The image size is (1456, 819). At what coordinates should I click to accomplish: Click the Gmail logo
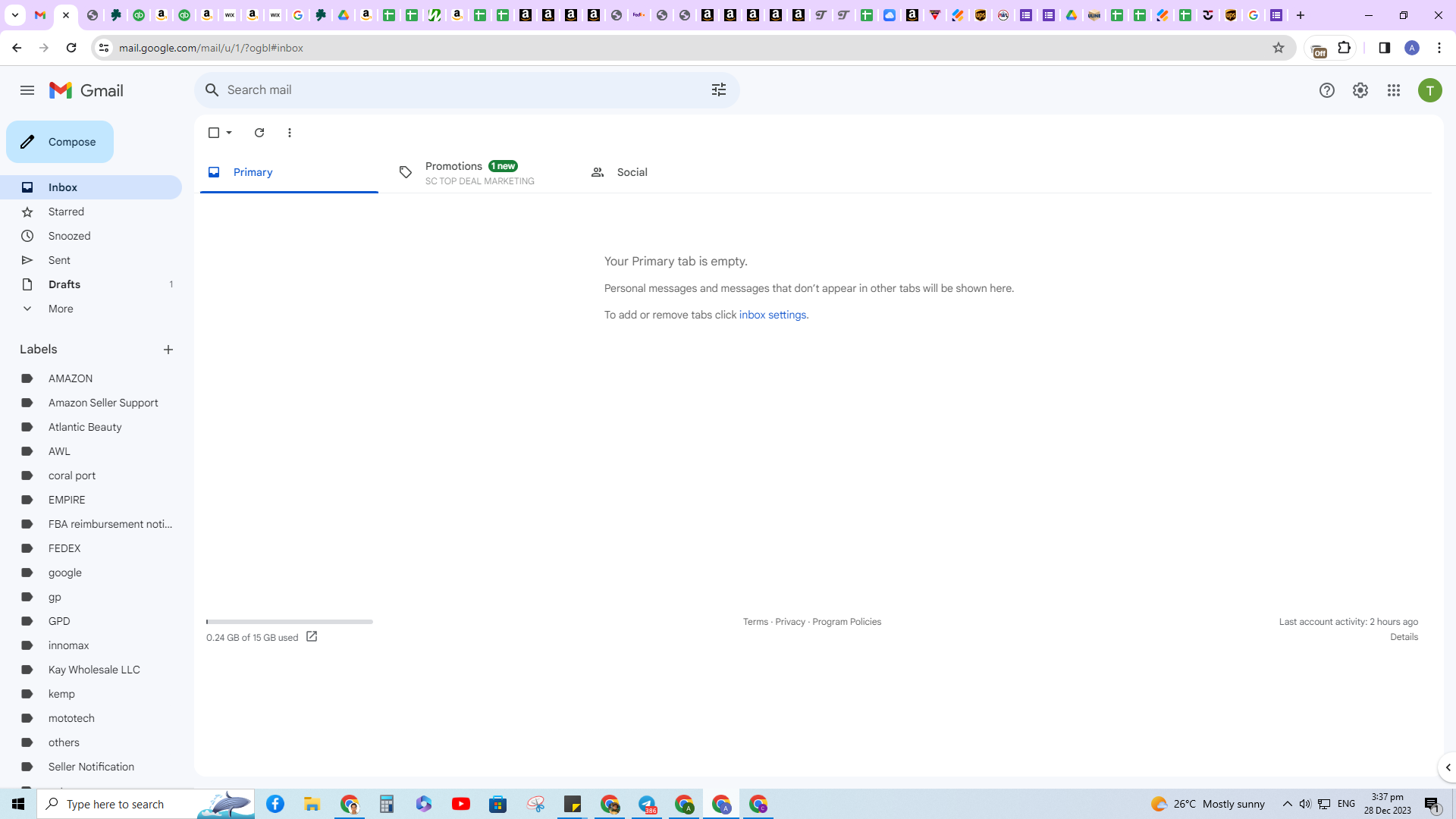pos(86,90)
